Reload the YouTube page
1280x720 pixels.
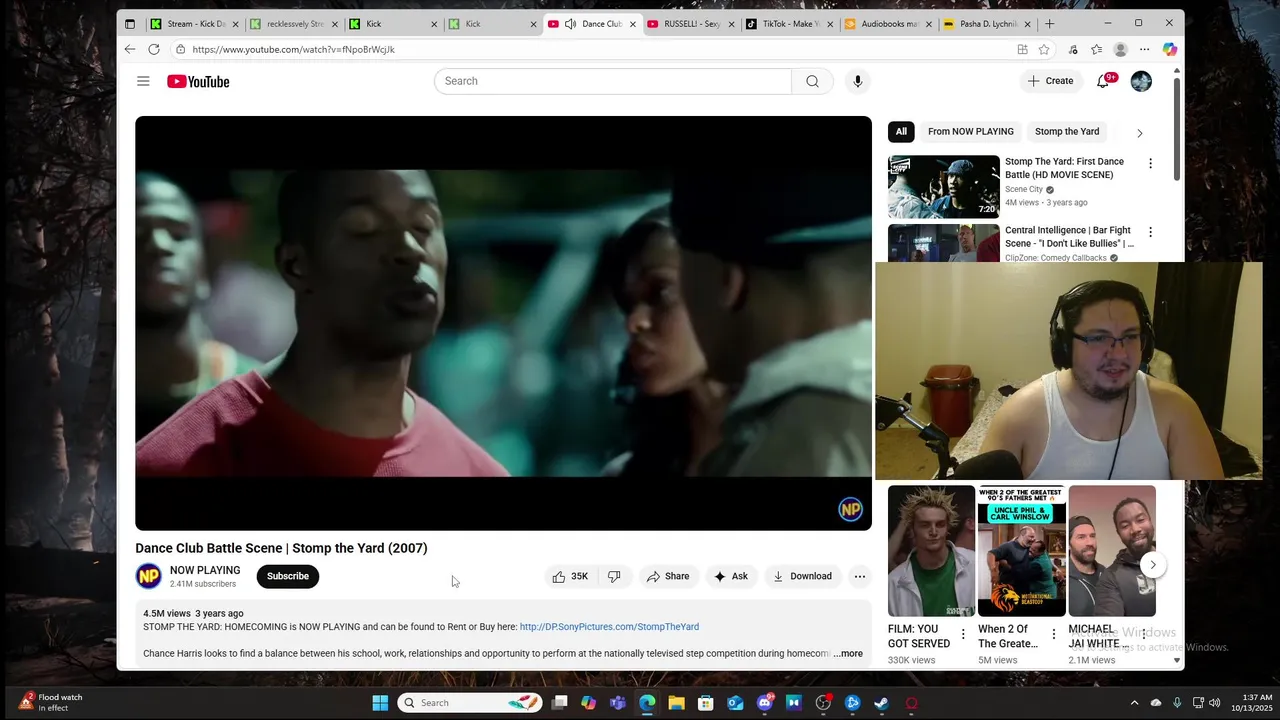click(x=154, y=49)
